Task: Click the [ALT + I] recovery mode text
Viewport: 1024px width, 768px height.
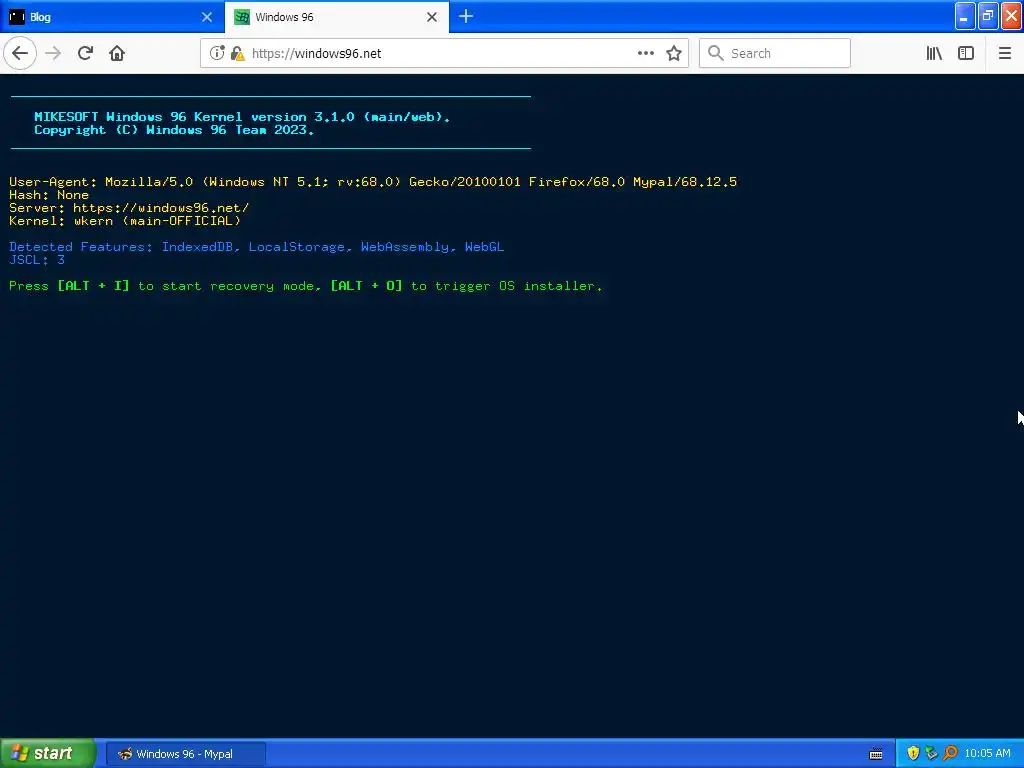Action: pos(93,285)
